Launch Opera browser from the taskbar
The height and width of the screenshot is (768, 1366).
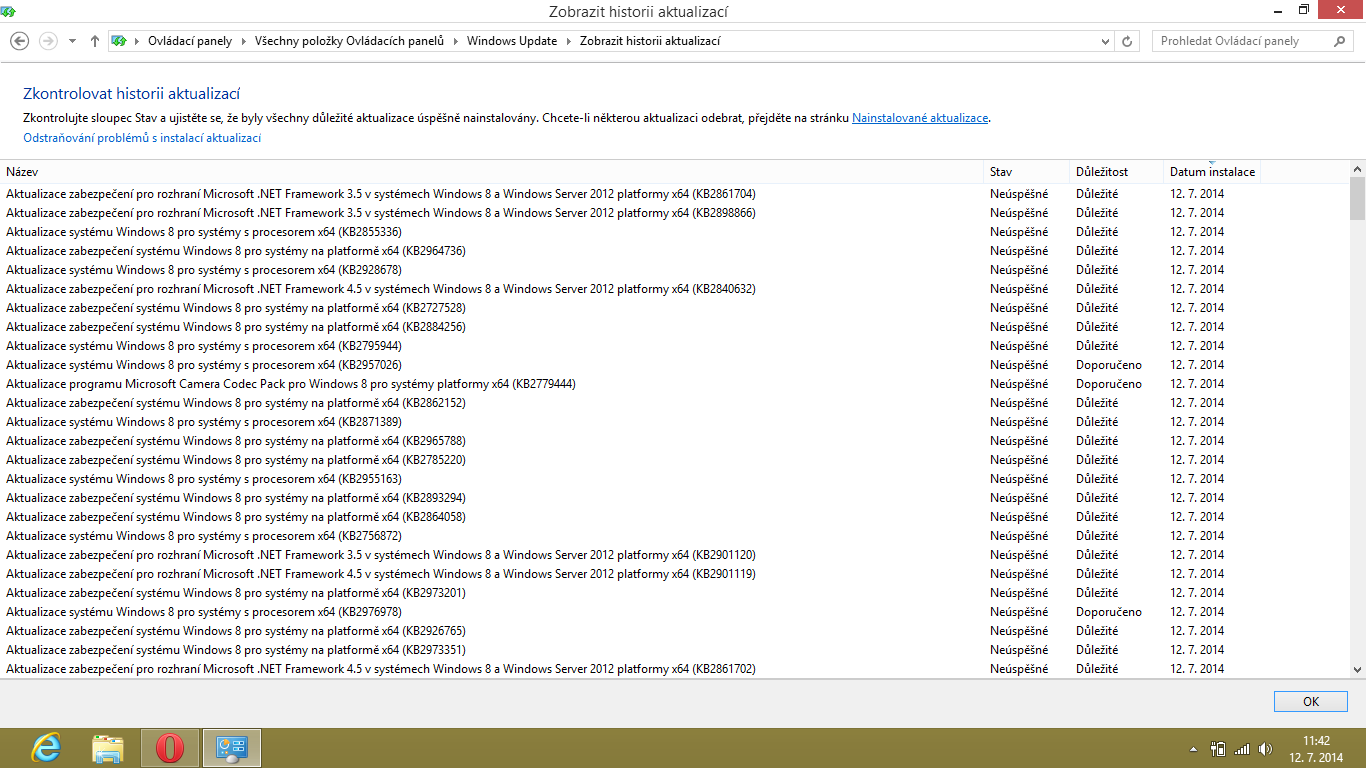[x=170, y=747]
